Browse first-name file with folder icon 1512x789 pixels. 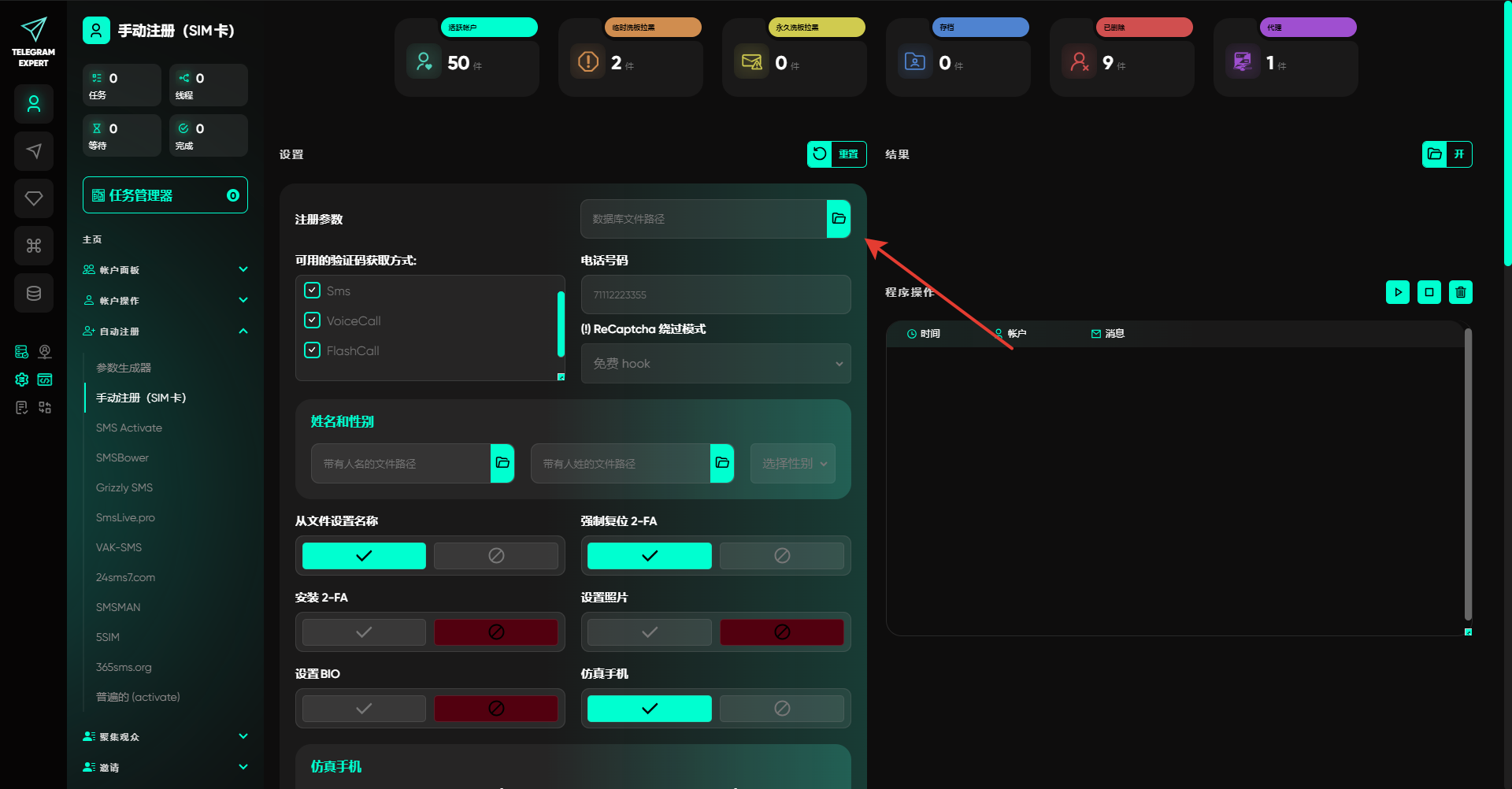[x=502, y=463]
